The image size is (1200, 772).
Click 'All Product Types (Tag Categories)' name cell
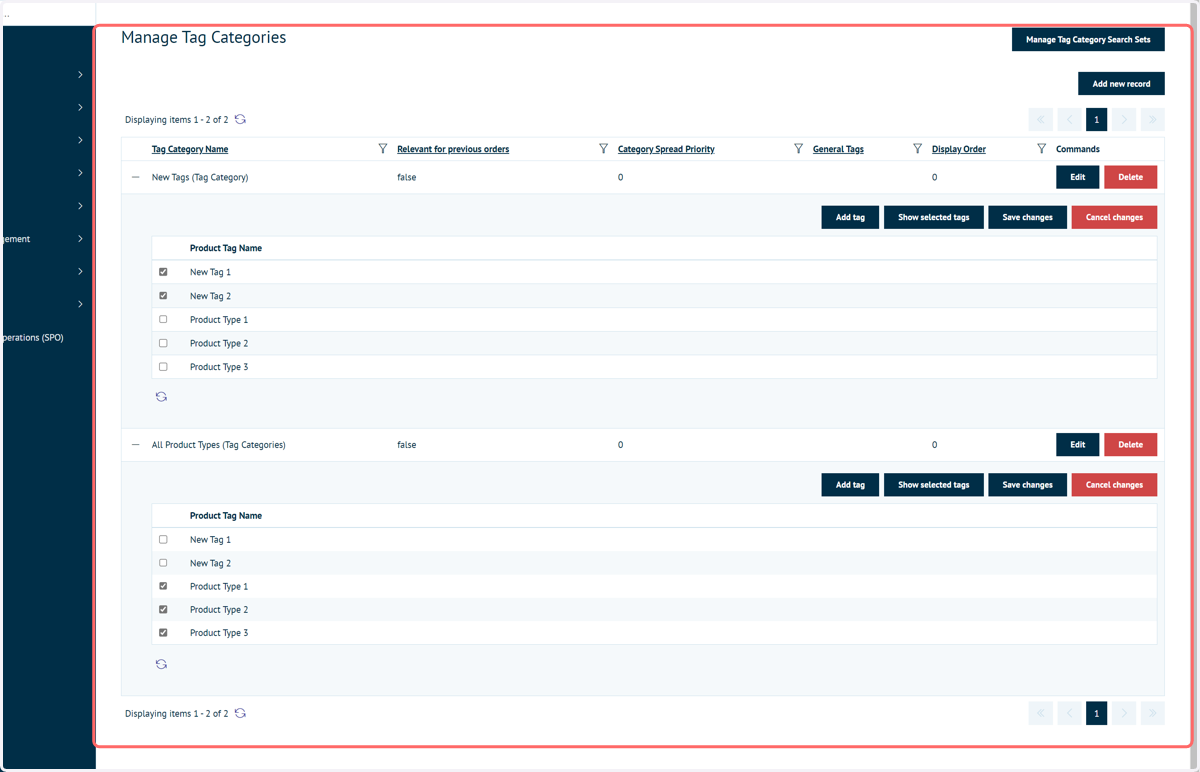pyautogui.click(x=219, y=445)
